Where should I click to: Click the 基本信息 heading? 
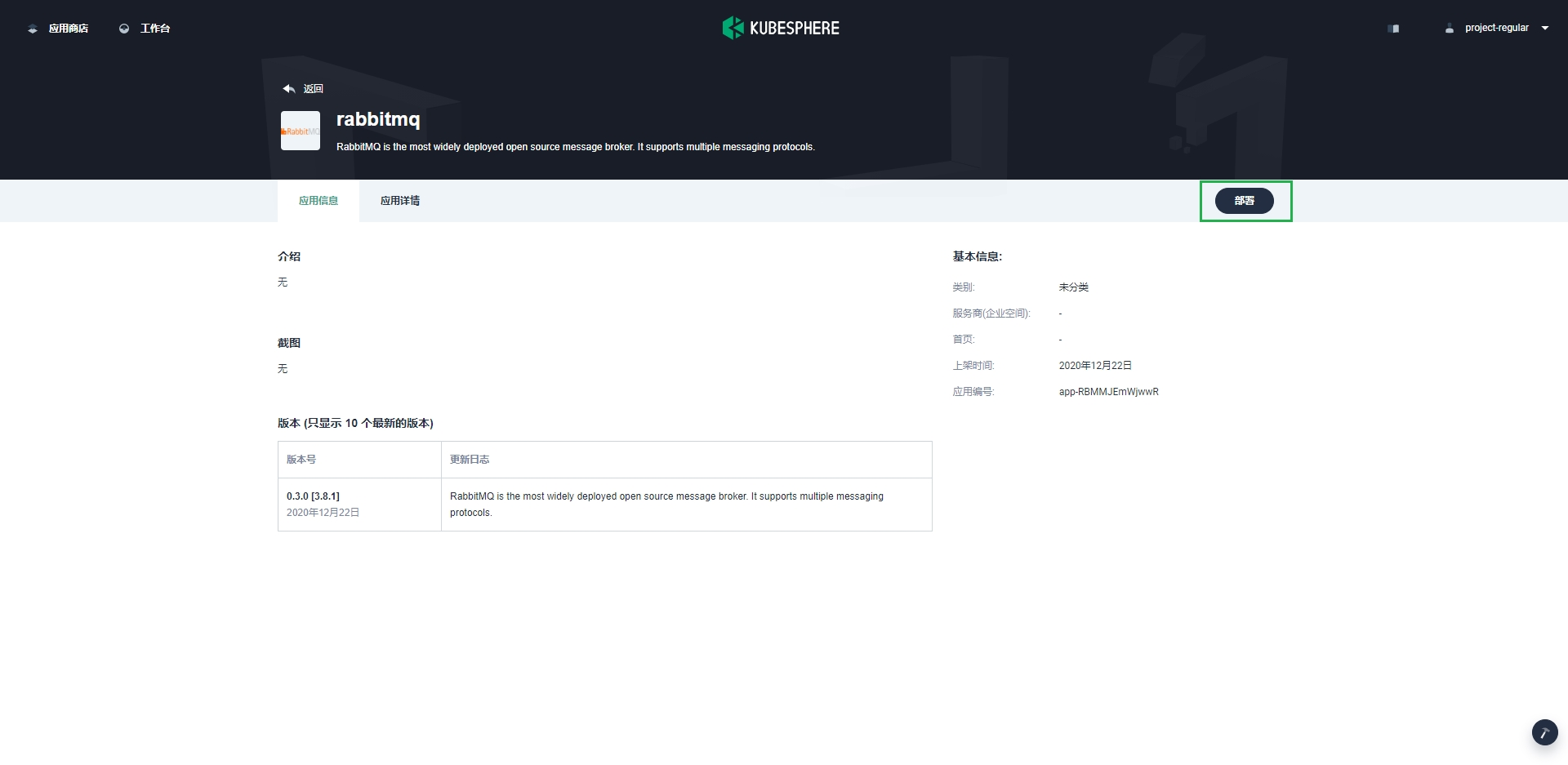coord(978,256)
